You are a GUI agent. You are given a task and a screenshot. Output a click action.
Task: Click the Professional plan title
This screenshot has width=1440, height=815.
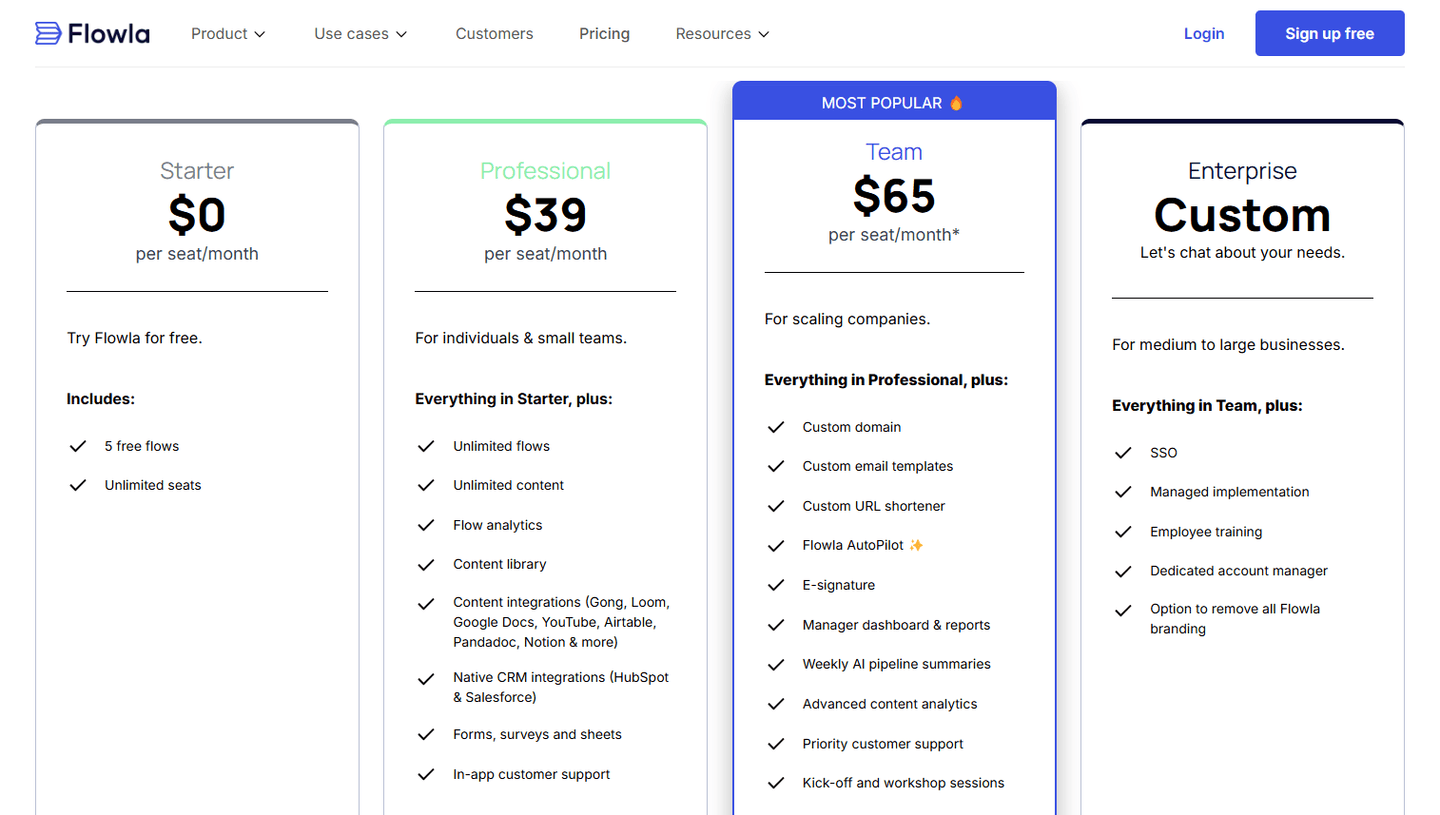pyautogui.click(x=545, y=171)
